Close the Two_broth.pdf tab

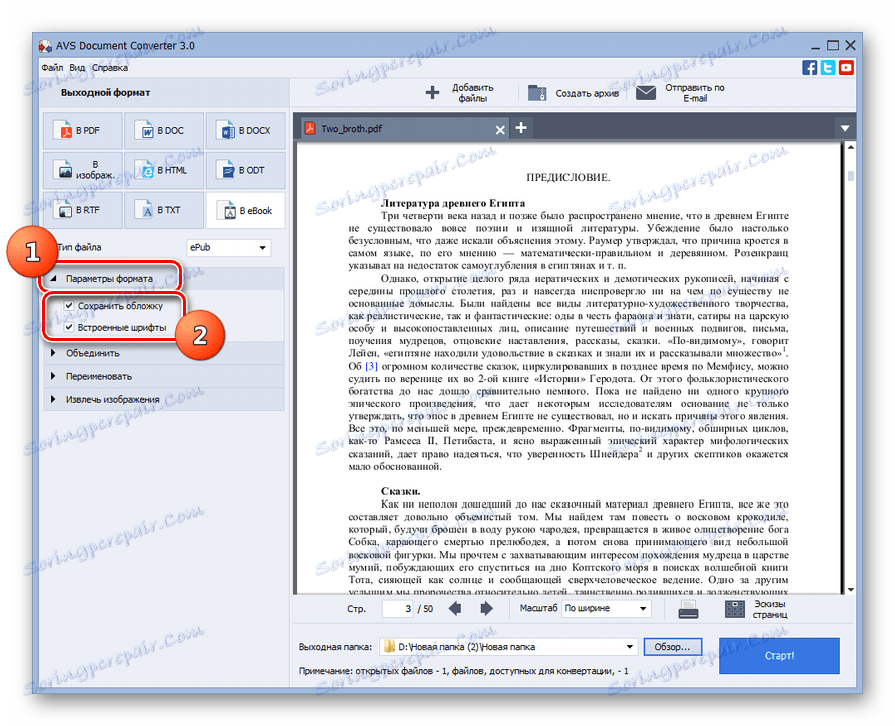coord(500,130)
